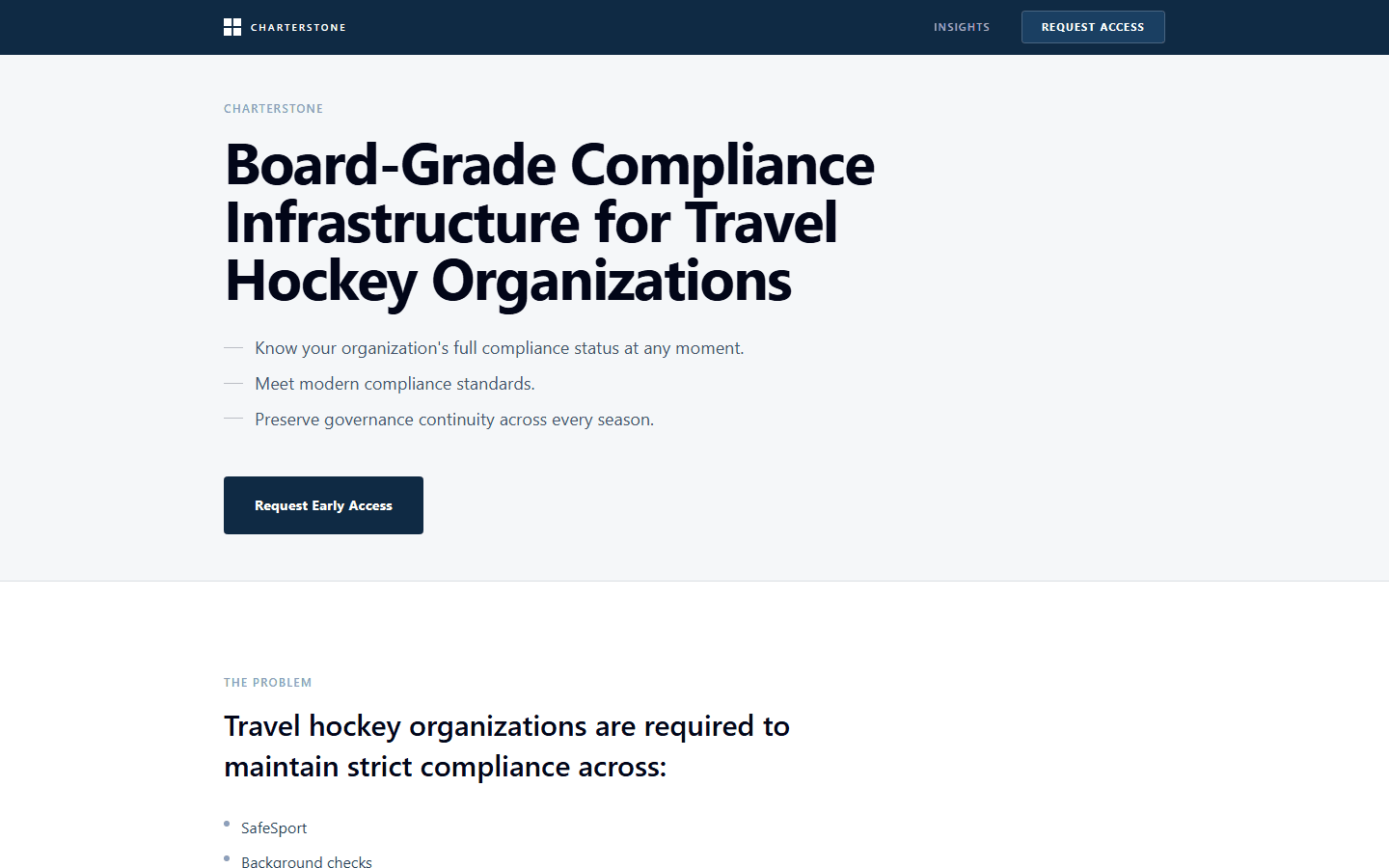1389x868 pixels.
Task: Select the dash icon before 'Know your organization's'
Action: (233, 348)
